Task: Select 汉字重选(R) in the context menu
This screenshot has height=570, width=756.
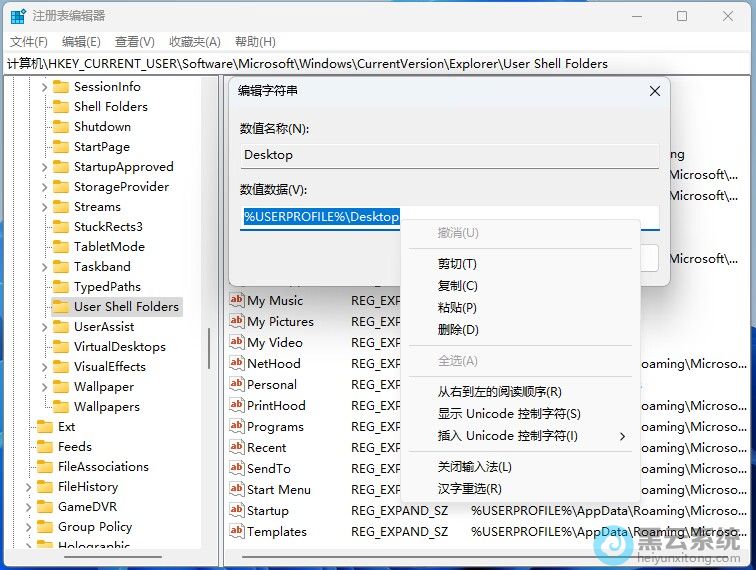Action: [x=469, y=489]
